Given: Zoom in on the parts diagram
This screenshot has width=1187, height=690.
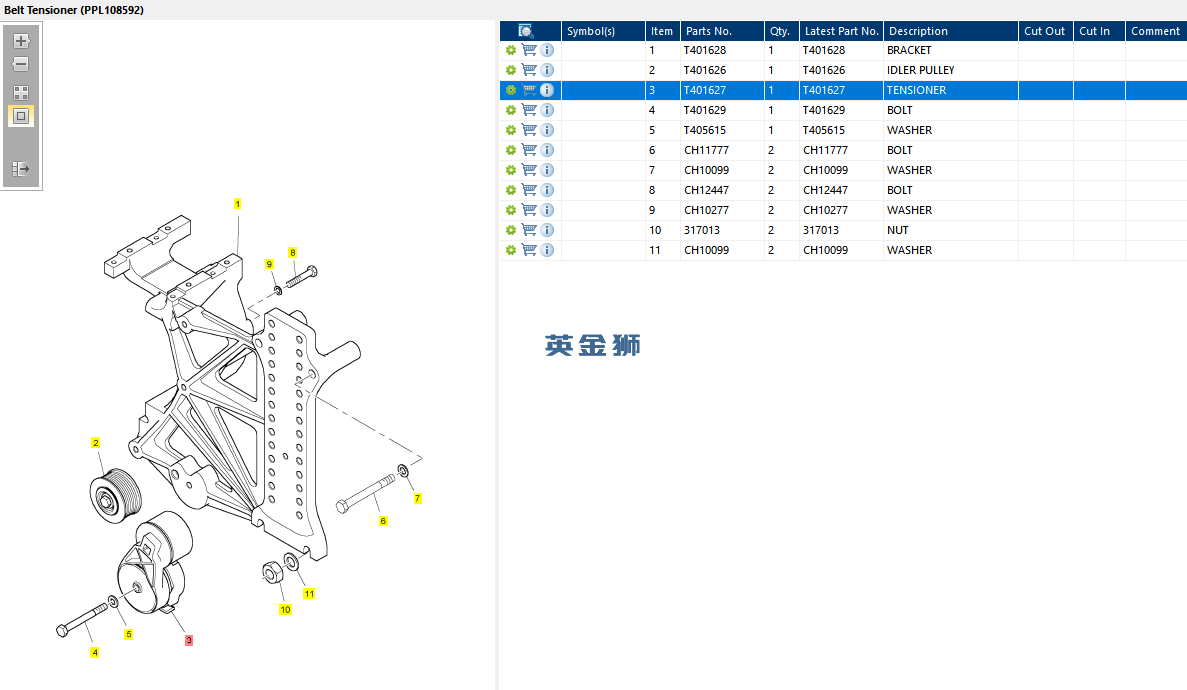Looking at the screenshot, I should tap(21, 41).
